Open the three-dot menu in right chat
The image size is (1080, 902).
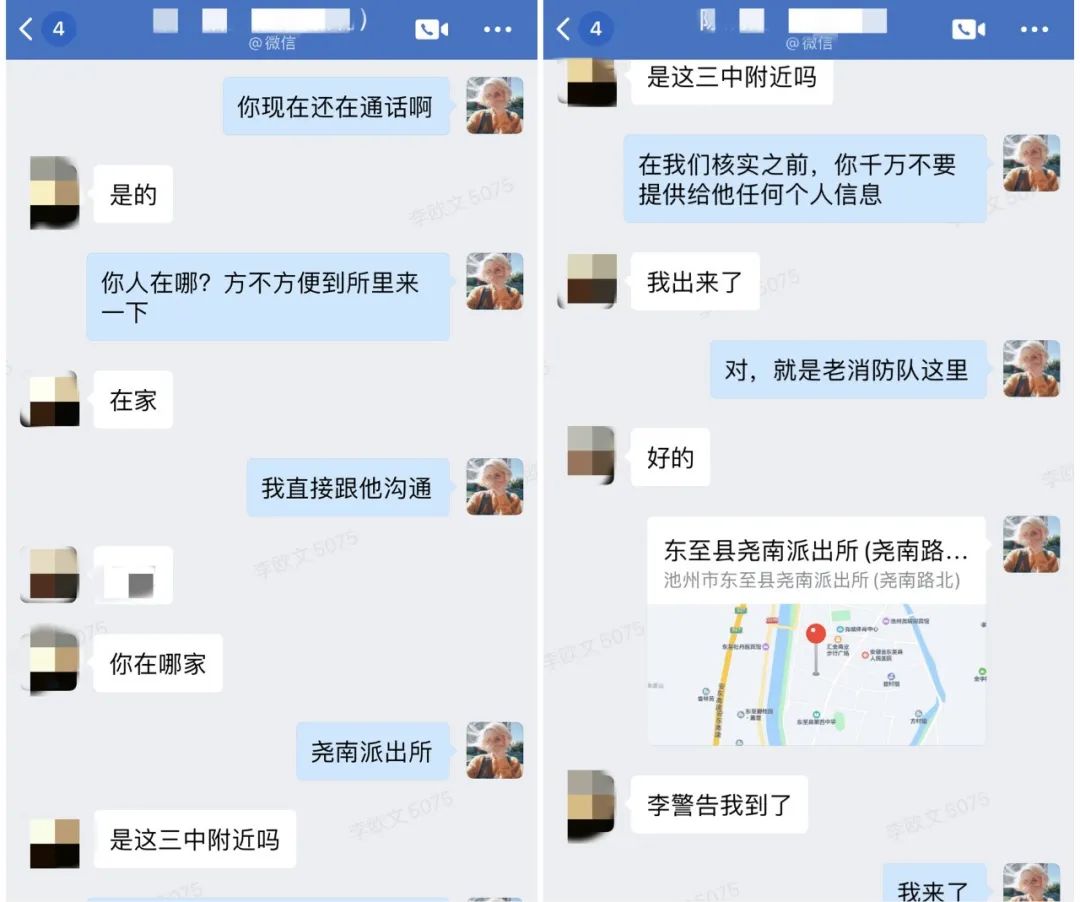point(1035,29)
